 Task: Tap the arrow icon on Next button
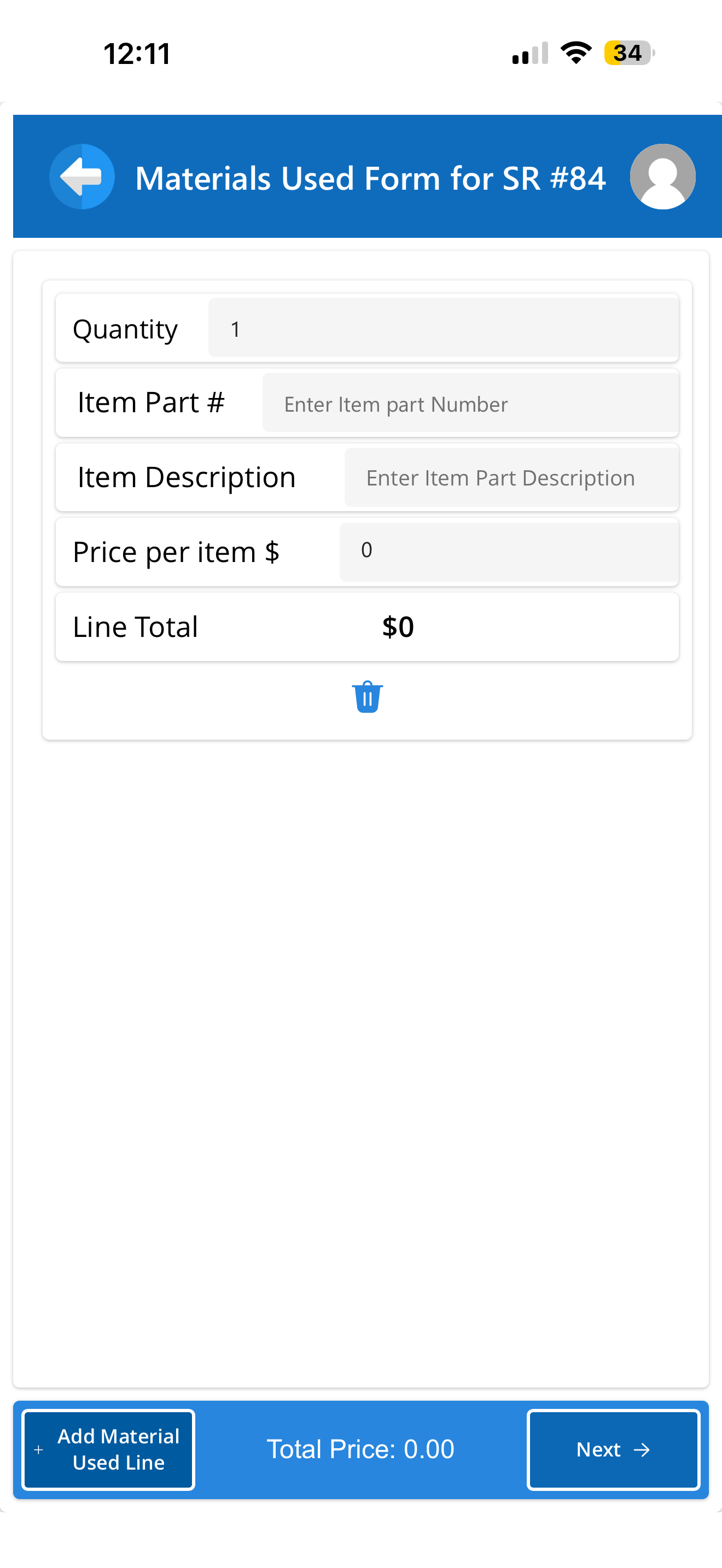click(x=642, y=1450)
